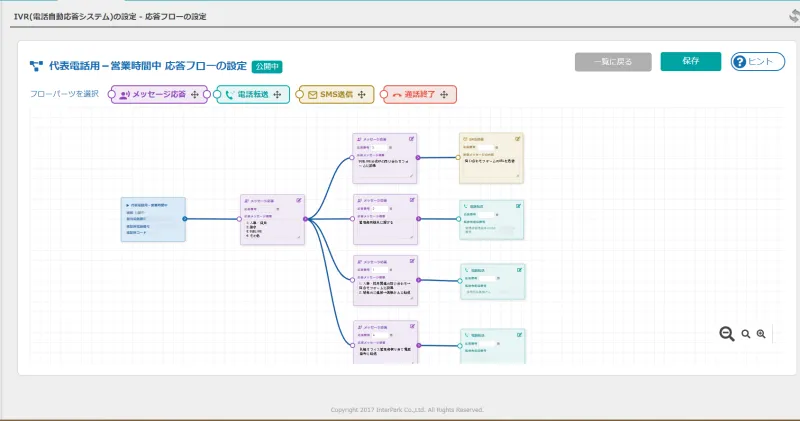Screen dimensions: 800x421
Task: Edit the phone transfer node of the fourth branch
Action: pyautogui.click(x=519, y=335)
